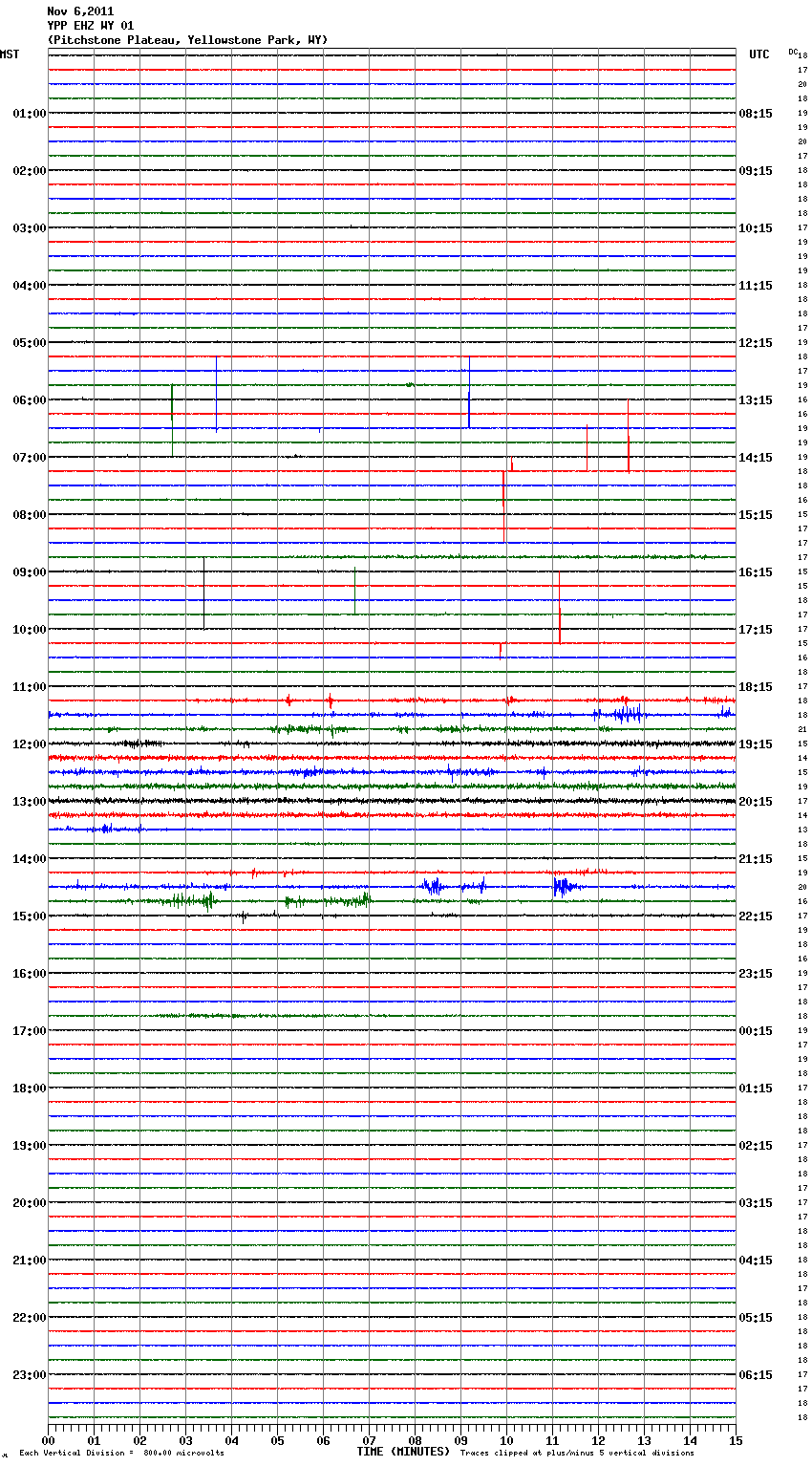Viewport: 812px width, 1466px height.
Task: Click the date header "Nov 6,2011"
Action: tap(80, 11)
